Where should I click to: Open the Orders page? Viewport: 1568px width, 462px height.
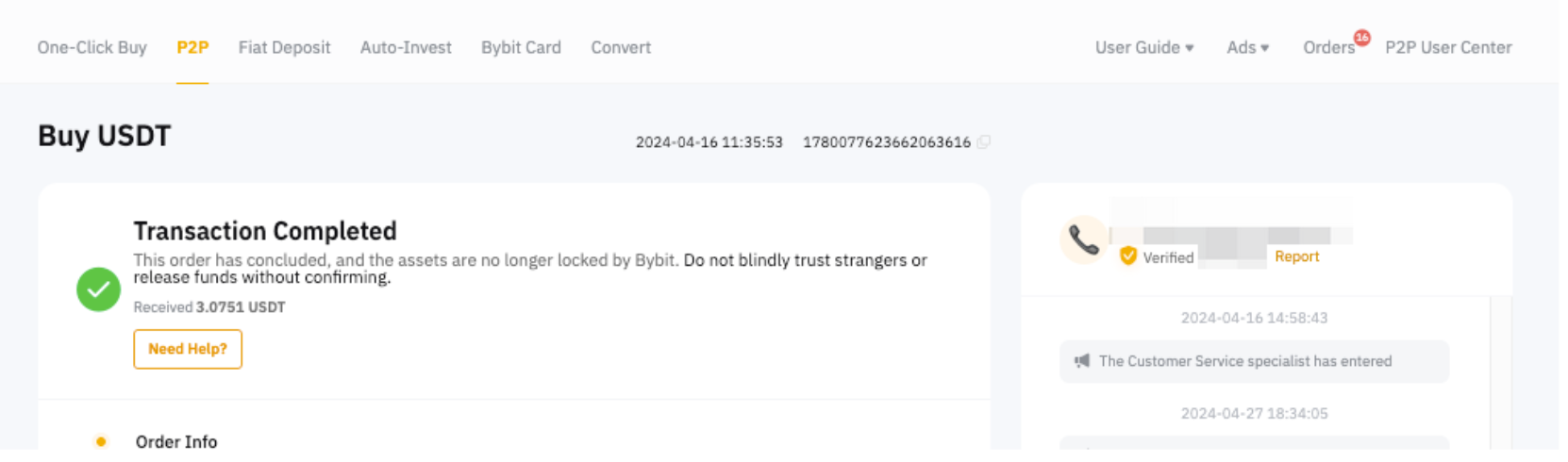(x=1327, y=48)
